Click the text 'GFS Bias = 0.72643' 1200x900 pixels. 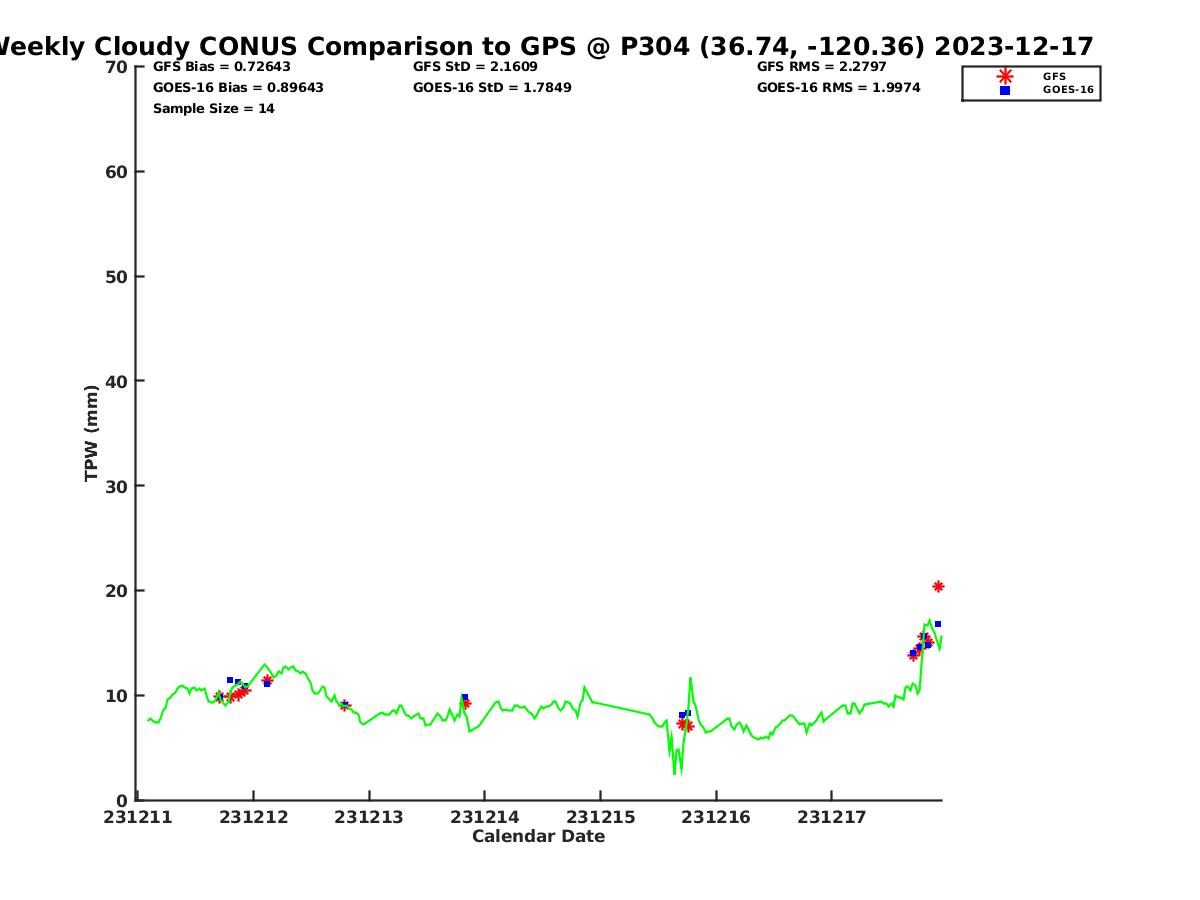pyautogui.click(x=222, y=67)
